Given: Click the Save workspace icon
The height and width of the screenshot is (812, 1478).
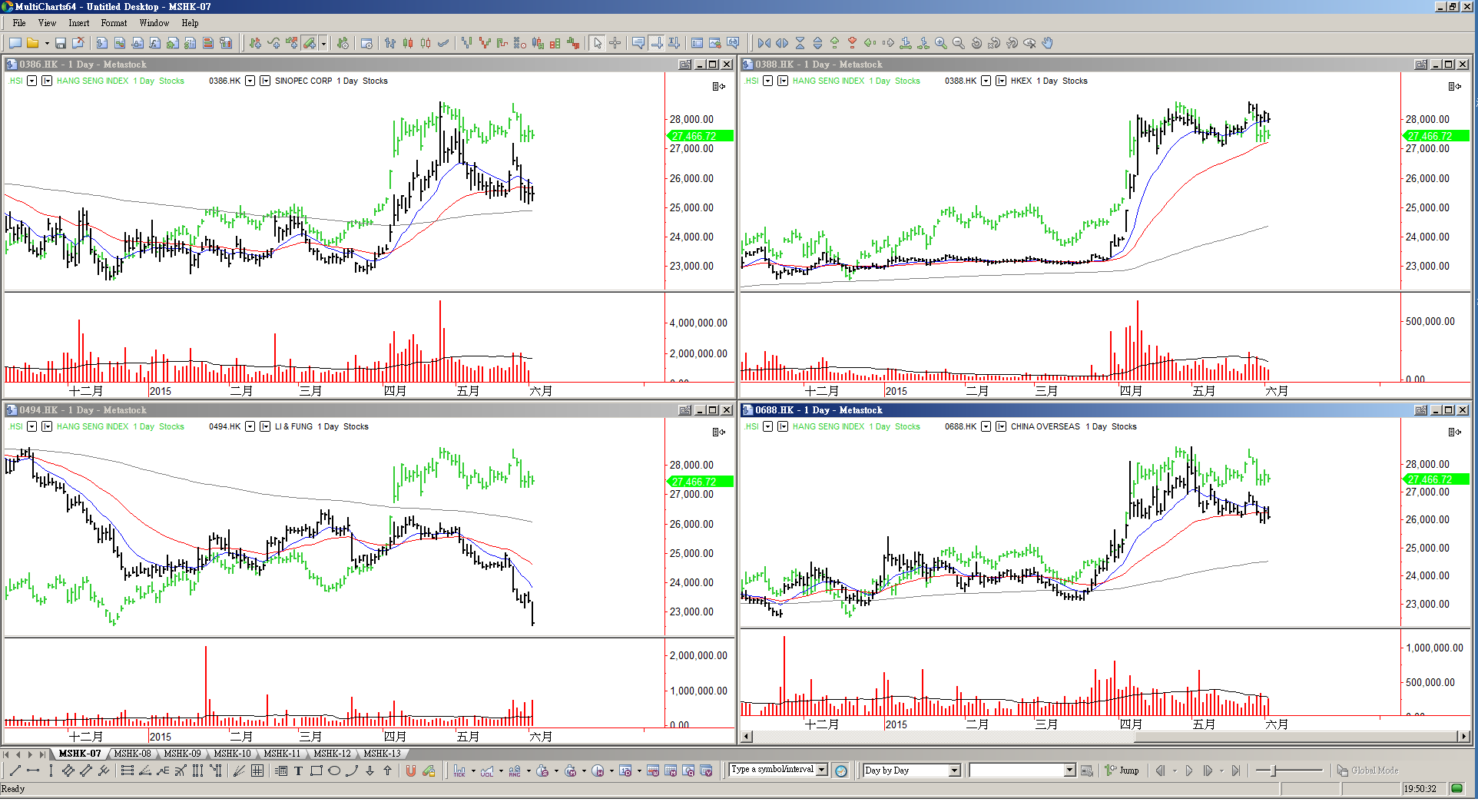Looking at the screenshot, I should tap(61, 43).
